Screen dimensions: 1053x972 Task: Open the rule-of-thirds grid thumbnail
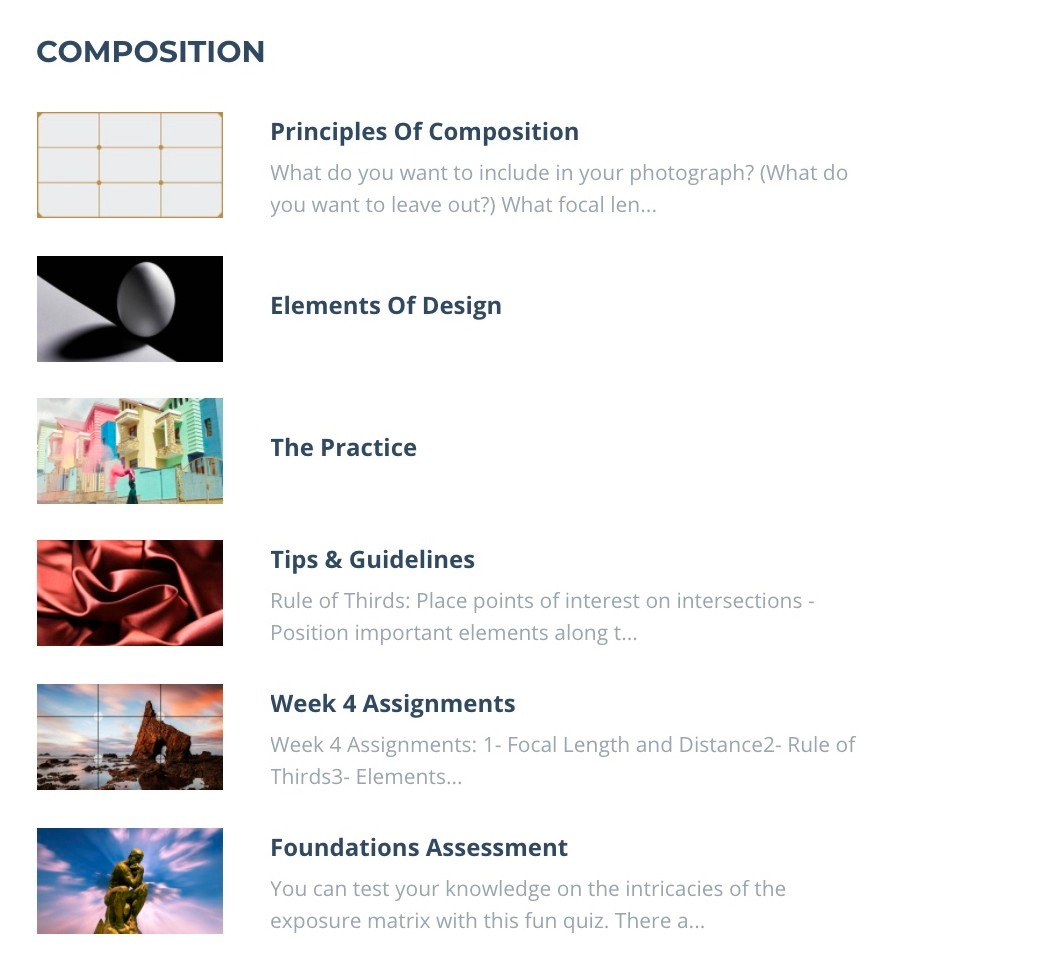point(130,165)
